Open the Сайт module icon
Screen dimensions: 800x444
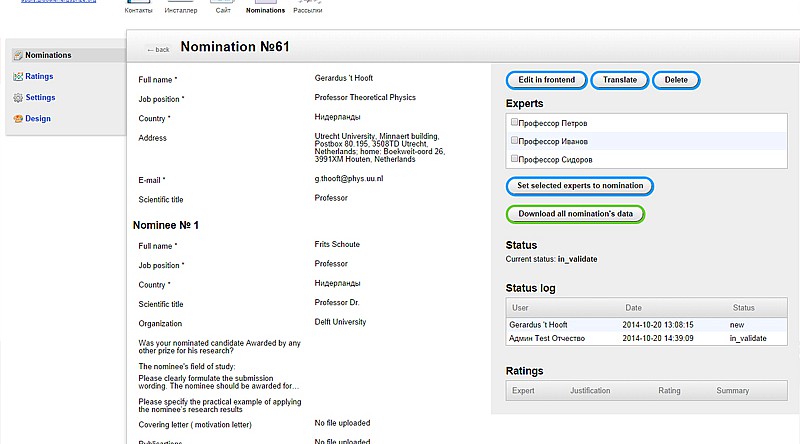tap(222, 3)
